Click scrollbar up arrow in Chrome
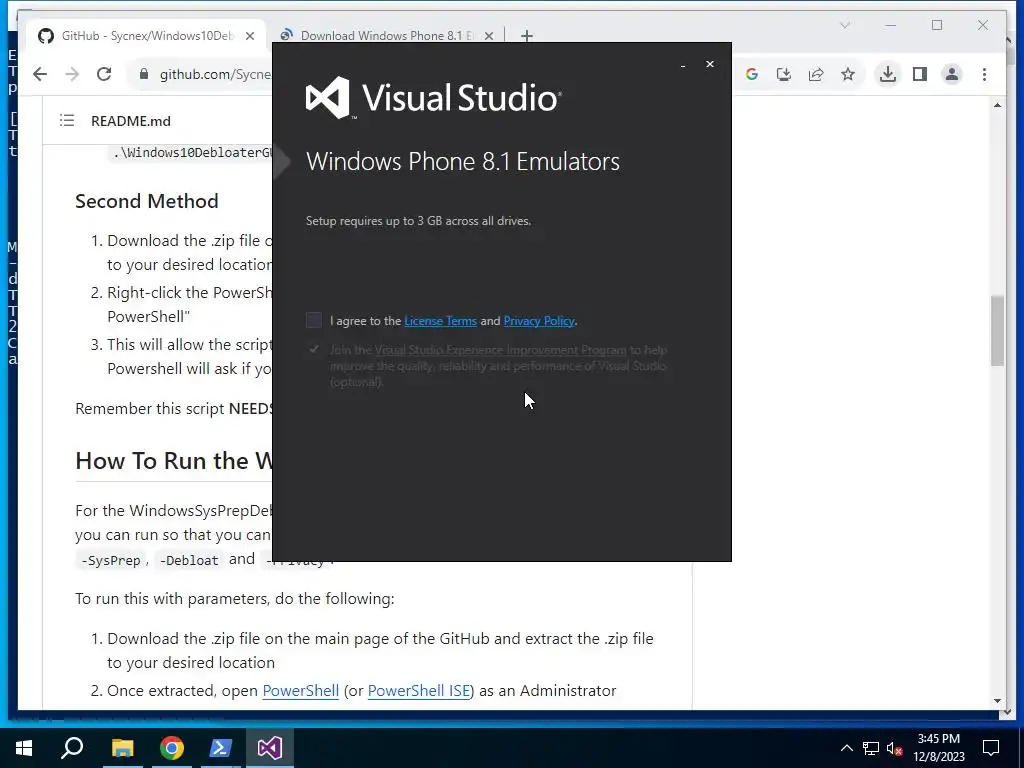 click(x=997, y=105)
